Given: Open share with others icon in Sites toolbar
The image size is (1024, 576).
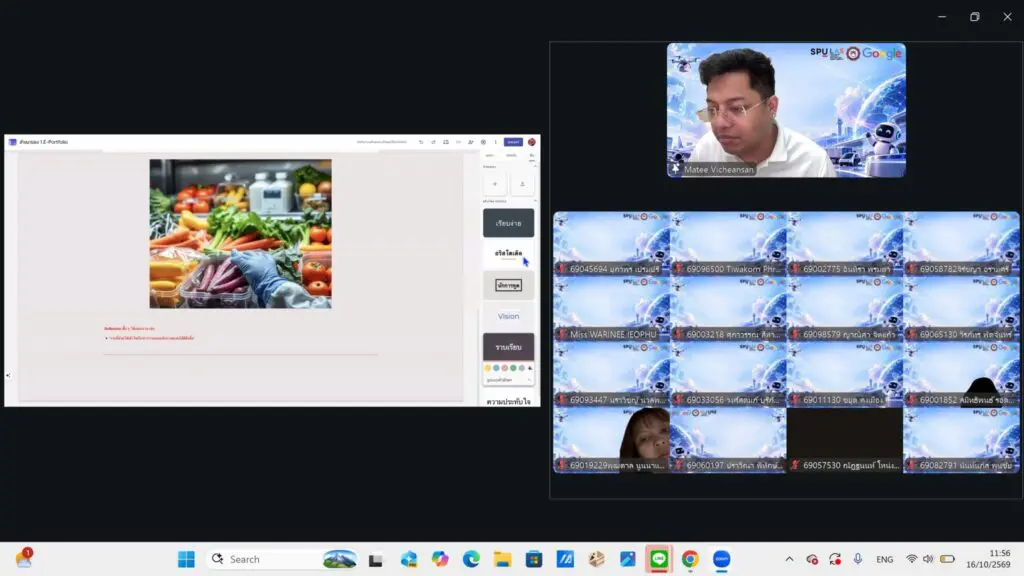Looking at the screenshot, I should [471, 142].
